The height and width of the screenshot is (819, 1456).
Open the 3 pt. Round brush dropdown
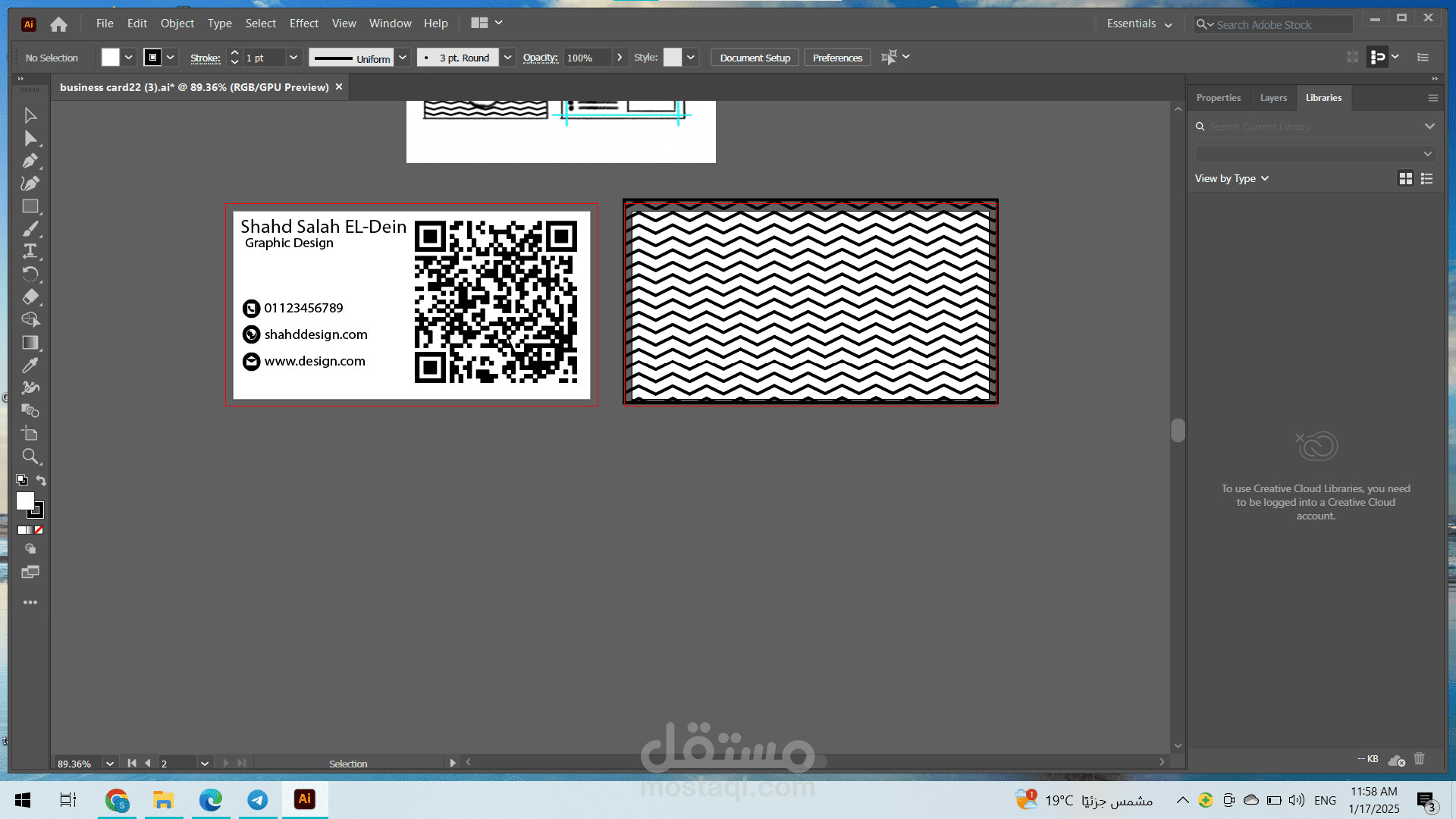tap(507, 58)
